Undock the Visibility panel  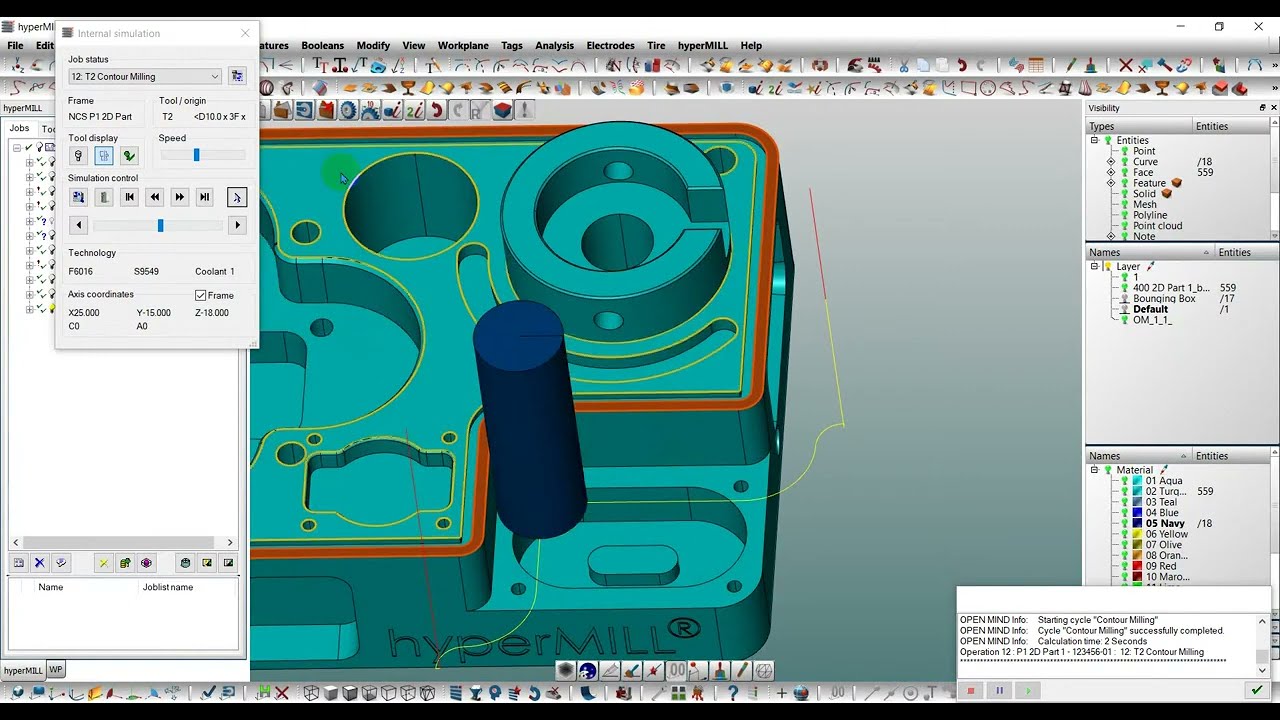point(1261,108)
